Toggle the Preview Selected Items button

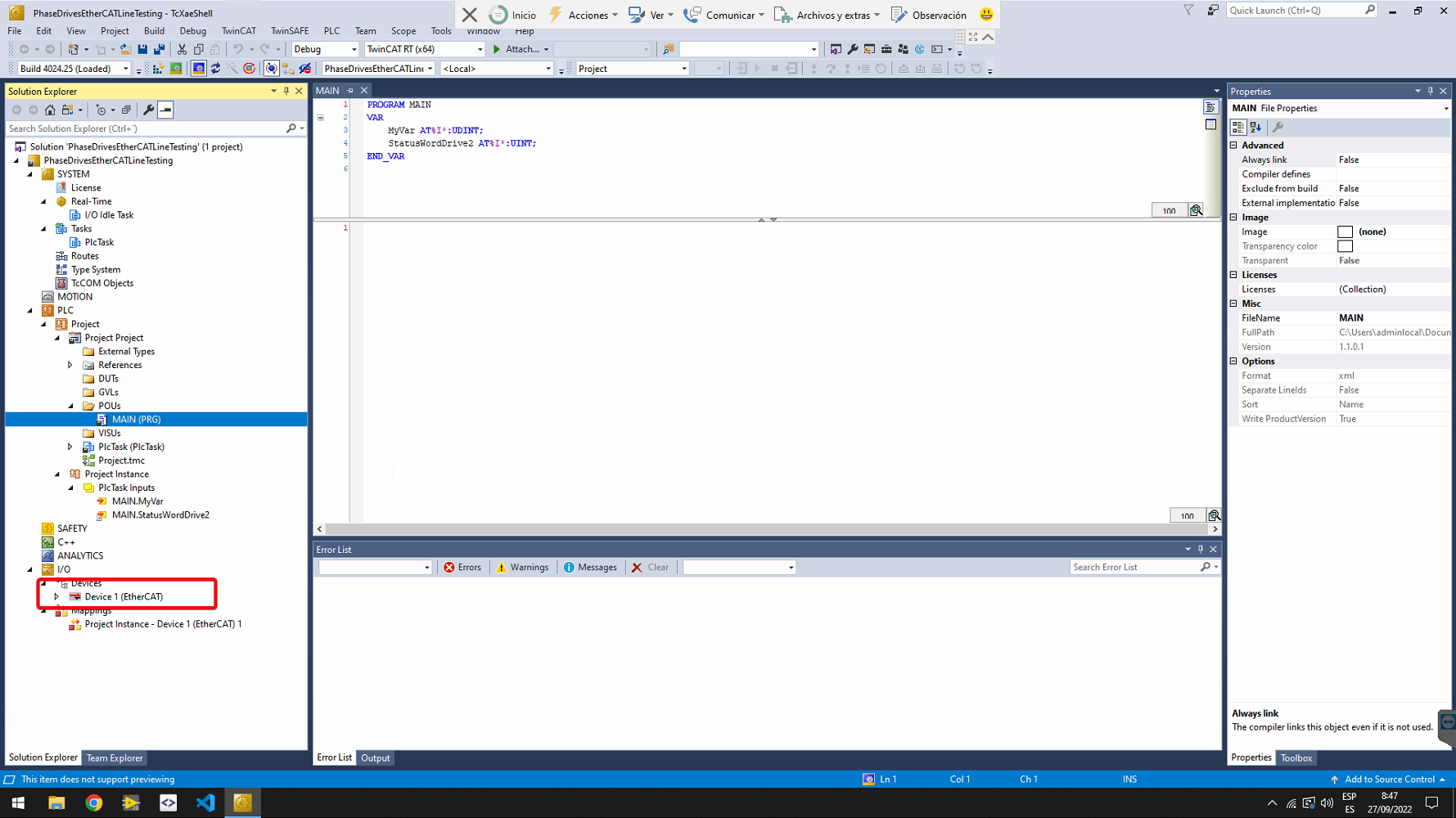[165, 110]
